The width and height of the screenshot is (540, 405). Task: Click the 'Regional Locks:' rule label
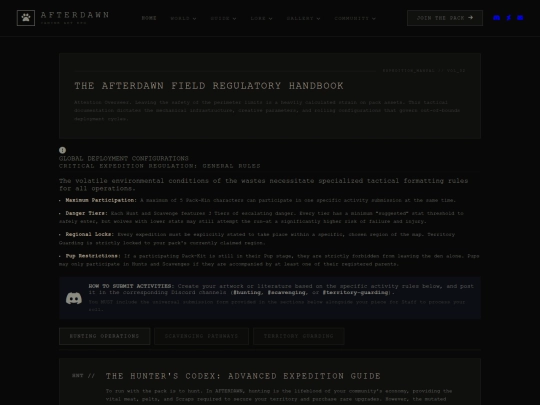coord(90,234)
